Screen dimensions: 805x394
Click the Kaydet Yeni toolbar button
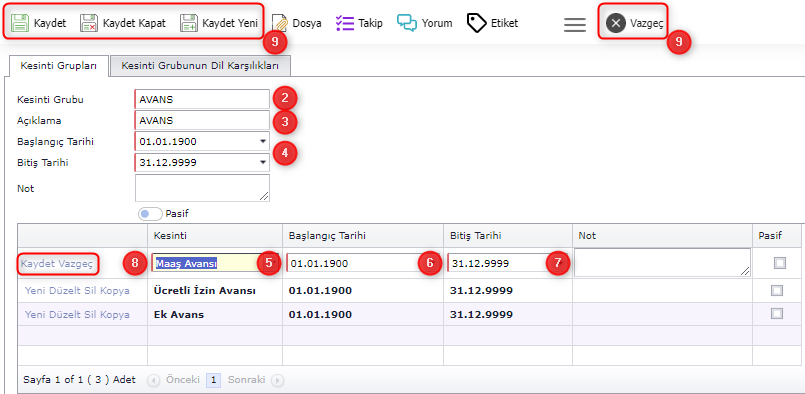pyautogui.click(x=219, y=23)
